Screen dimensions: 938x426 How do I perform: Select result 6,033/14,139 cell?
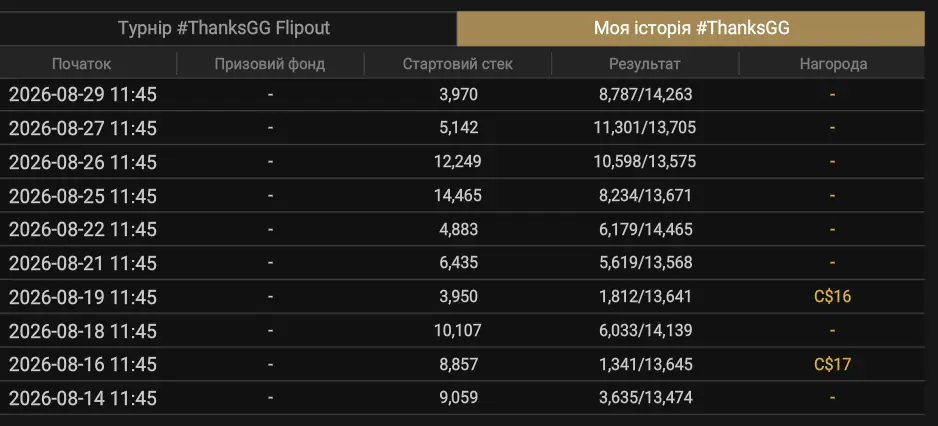[x=645, y=331]
